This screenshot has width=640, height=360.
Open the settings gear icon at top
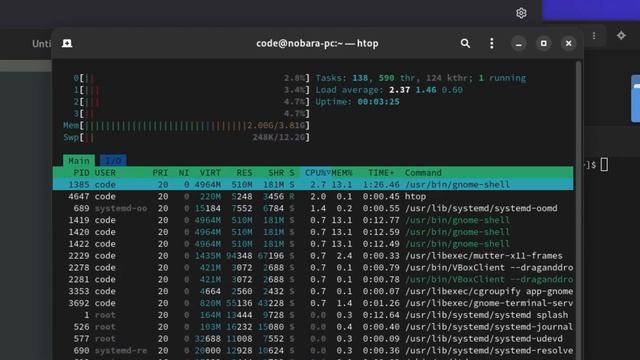click(521, 13)
